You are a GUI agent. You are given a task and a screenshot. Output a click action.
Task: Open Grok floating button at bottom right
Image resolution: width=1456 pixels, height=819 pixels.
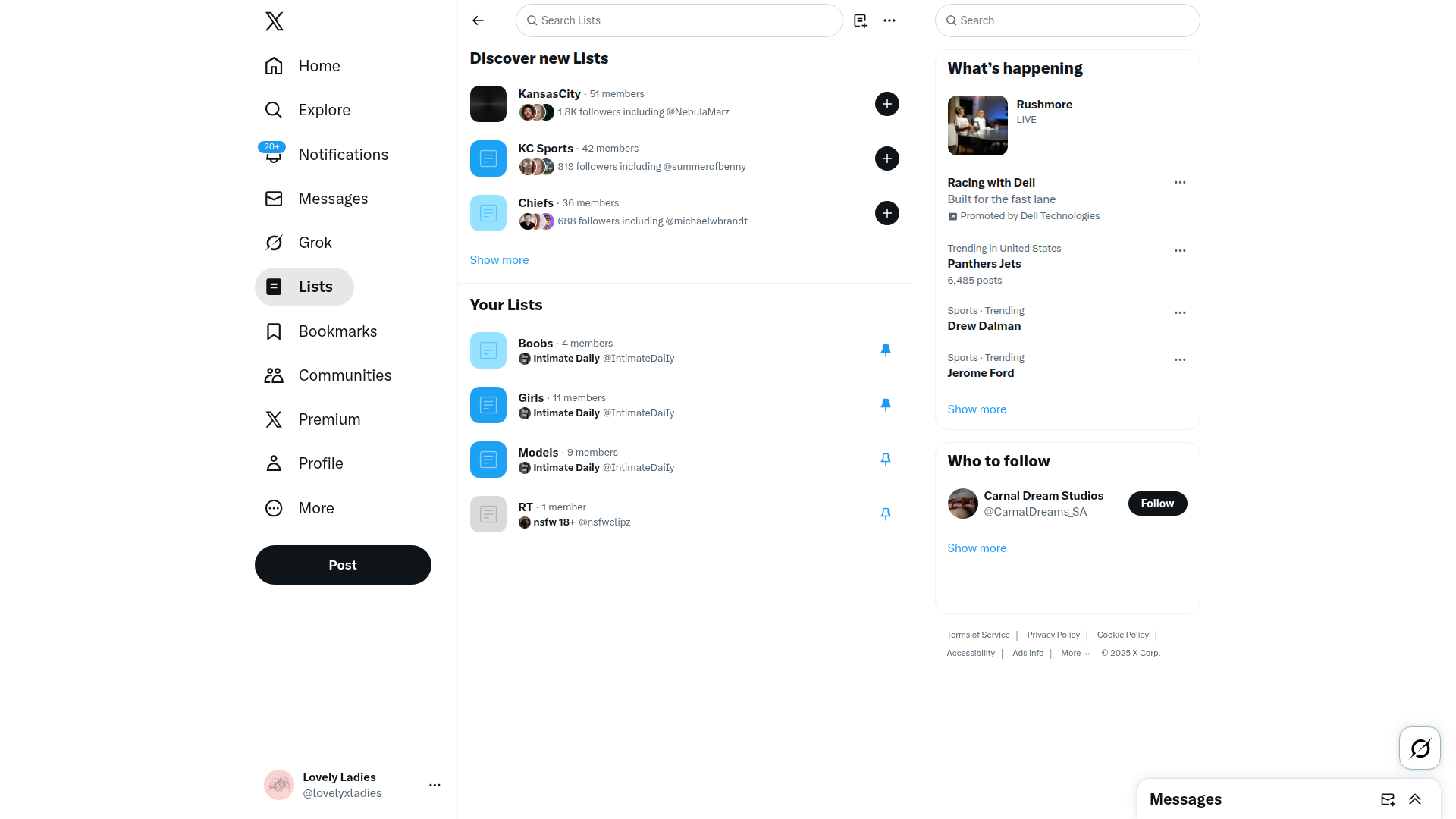click(1420, 748)
